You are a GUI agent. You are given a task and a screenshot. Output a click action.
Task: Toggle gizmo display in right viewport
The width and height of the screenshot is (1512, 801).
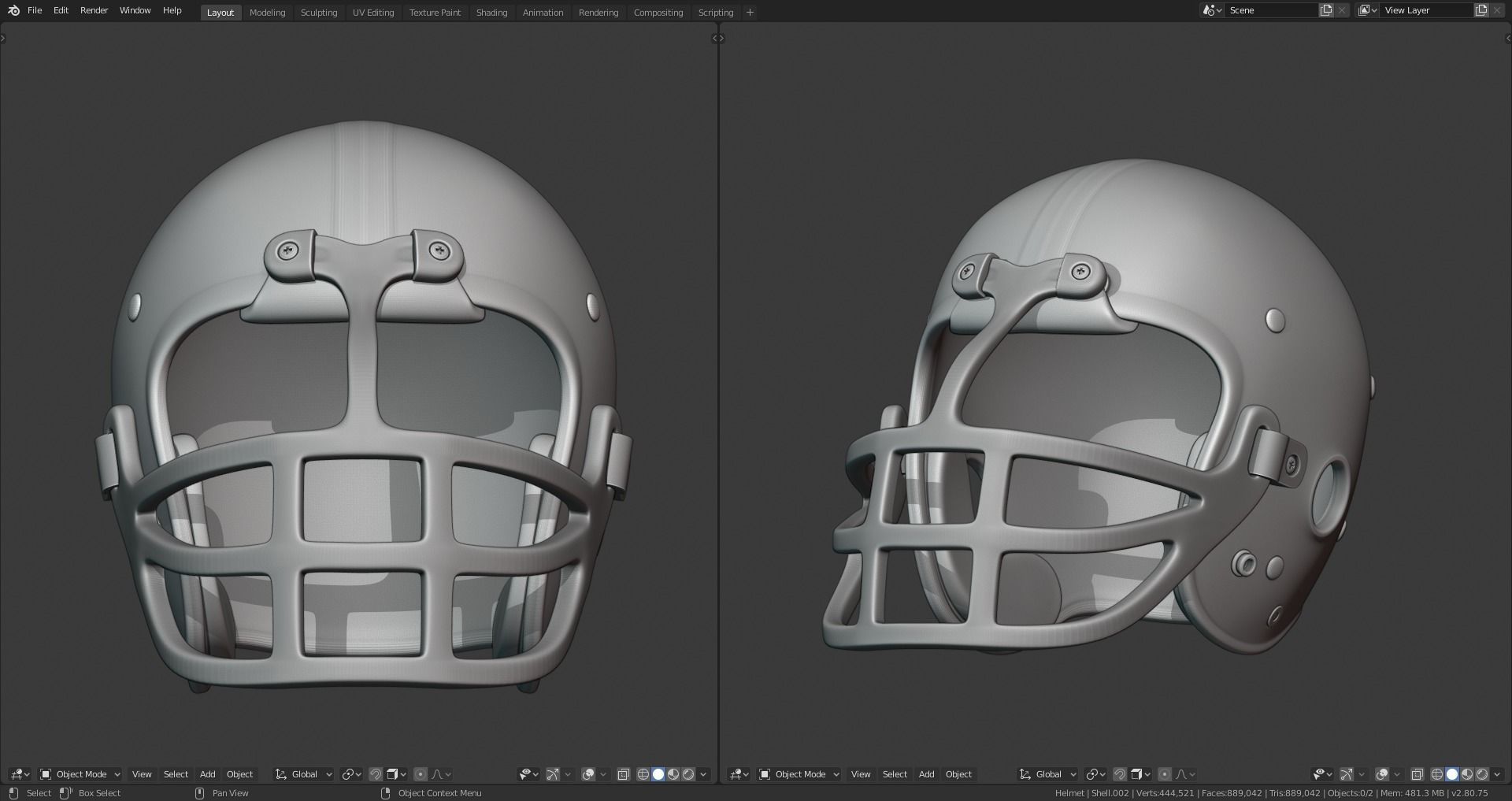click(x=1347, y=774)
